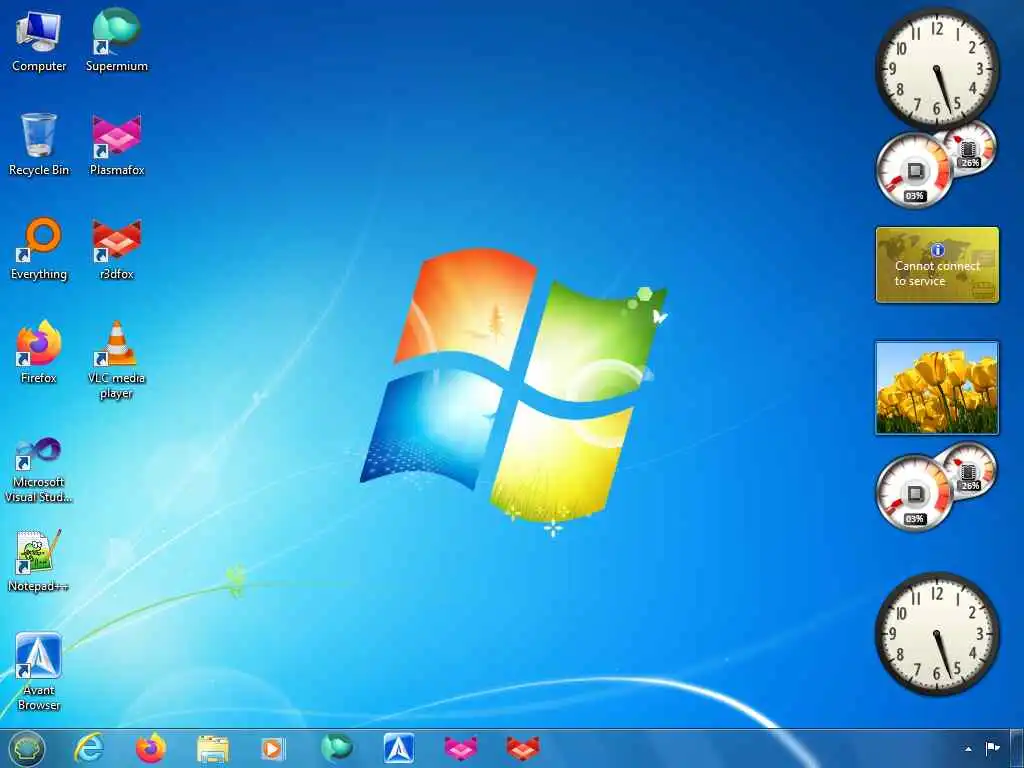Select the Avant Browser desktop shortcut

(x=39, y=672)
